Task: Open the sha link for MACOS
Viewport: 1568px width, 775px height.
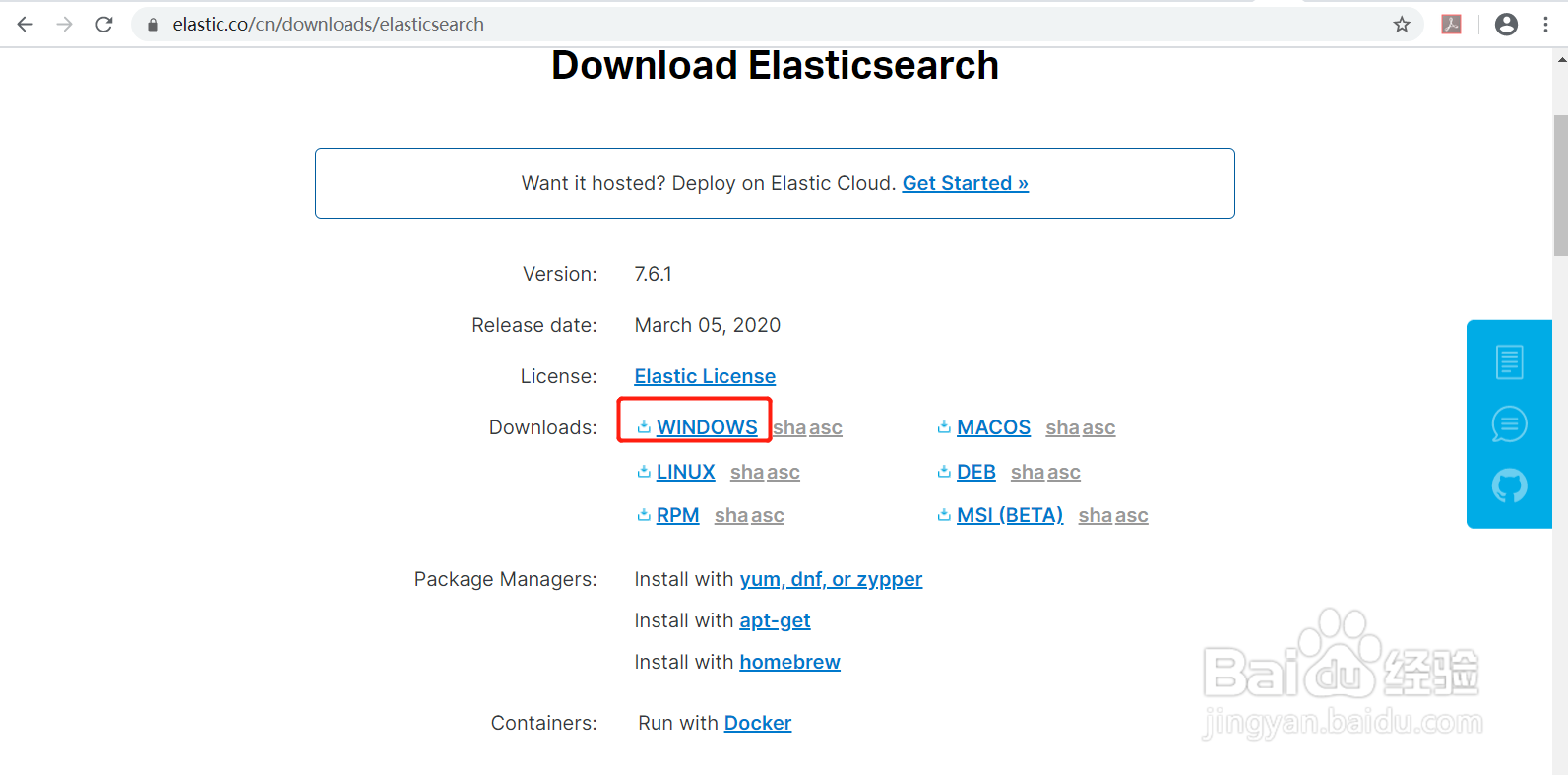Action: point(1062,427)
